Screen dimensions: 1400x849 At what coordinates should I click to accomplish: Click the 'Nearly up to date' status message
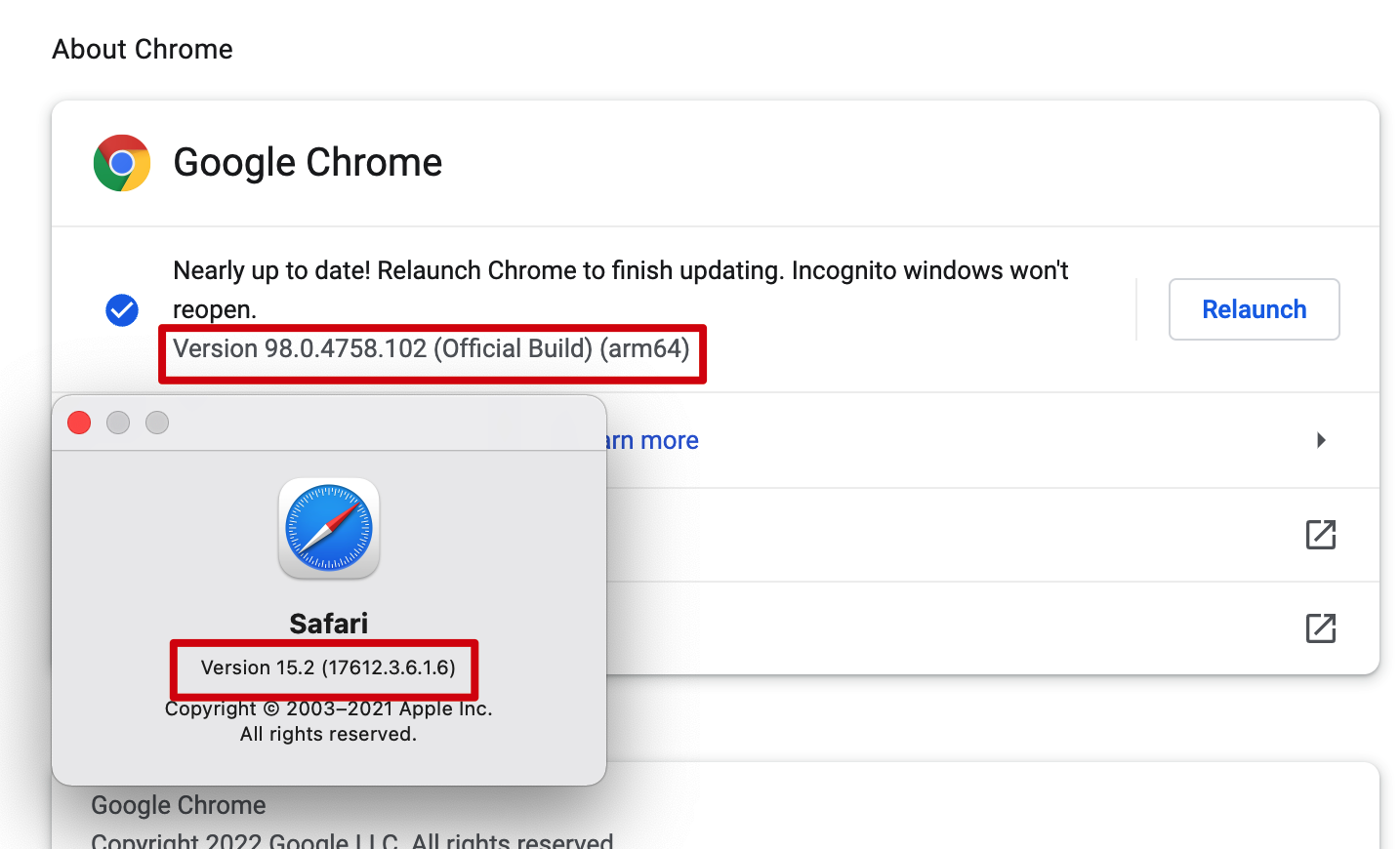pos(621,290)
